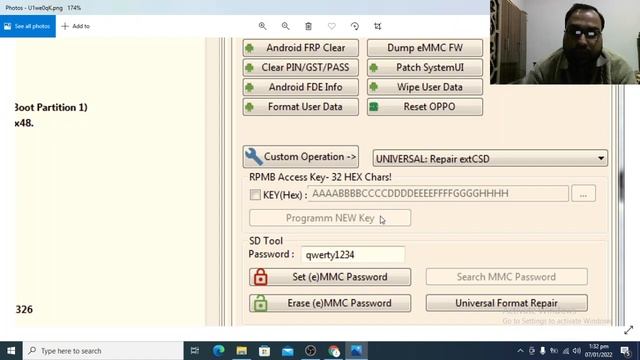Open the OBS Studio taskbar icon
This screenshot has height=360, width=640.
311,351
